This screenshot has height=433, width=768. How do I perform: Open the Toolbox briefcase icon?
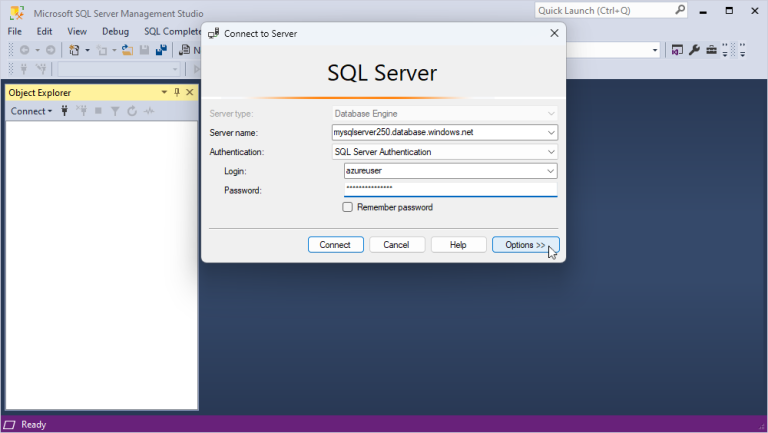tap(711, 50)
